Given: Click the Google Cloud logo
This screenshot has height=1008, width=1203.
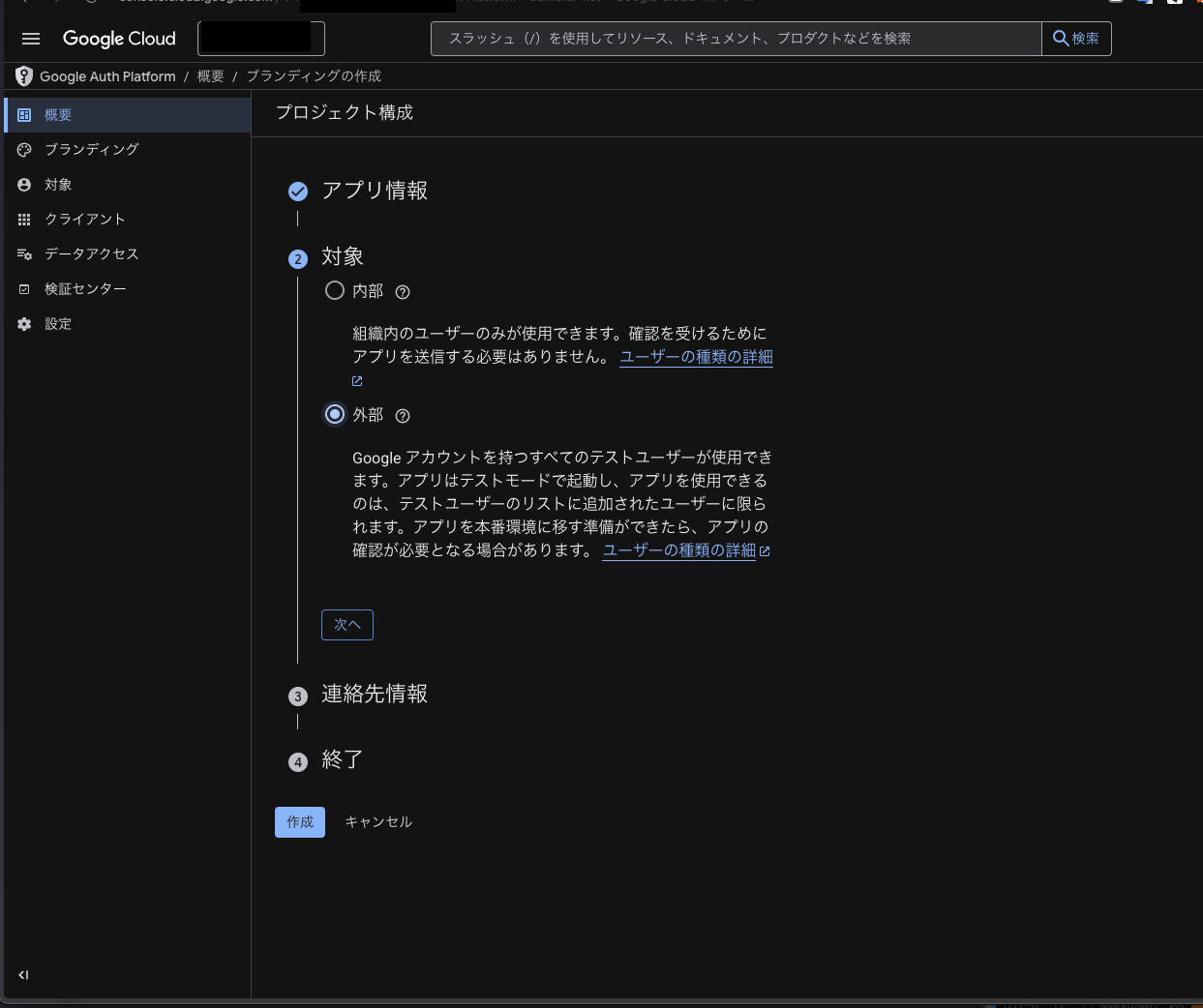Looking at the screenshot, I should (119, 39).
